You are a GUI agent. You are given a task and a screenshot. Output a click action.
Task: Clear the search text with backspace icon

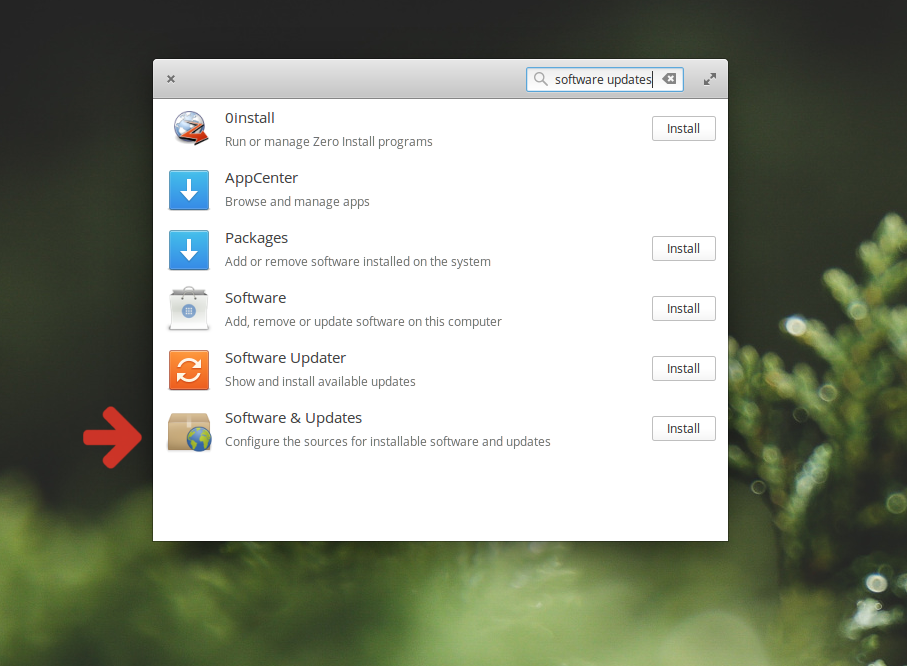point(669,79)
